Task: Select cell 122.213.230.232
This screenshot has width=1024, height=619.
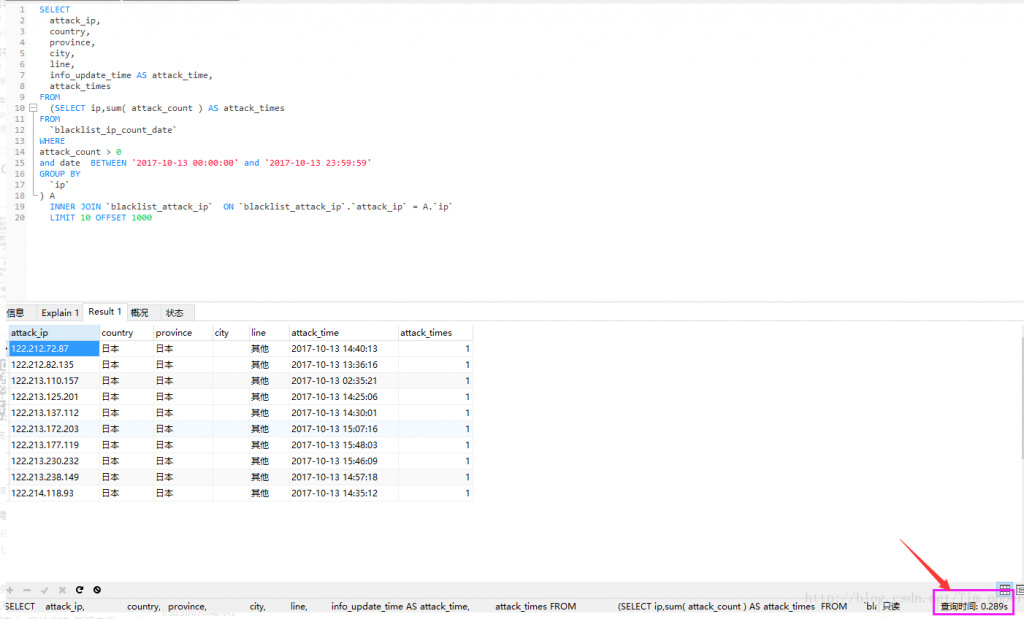Action: click(54, 461)
